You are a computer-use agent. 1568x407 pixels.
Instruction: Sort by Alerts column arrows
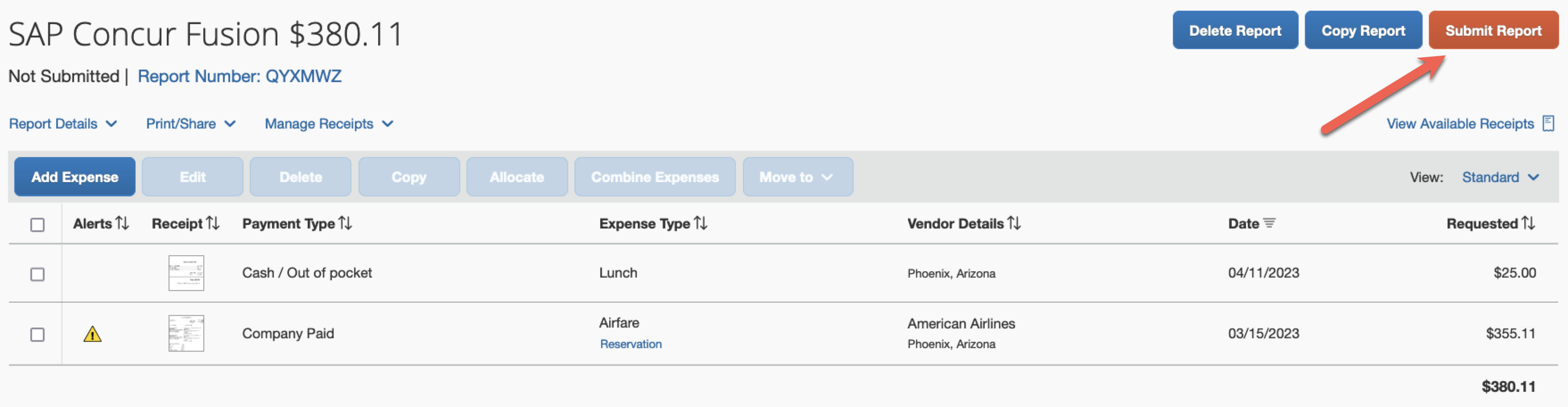(122, 224)
